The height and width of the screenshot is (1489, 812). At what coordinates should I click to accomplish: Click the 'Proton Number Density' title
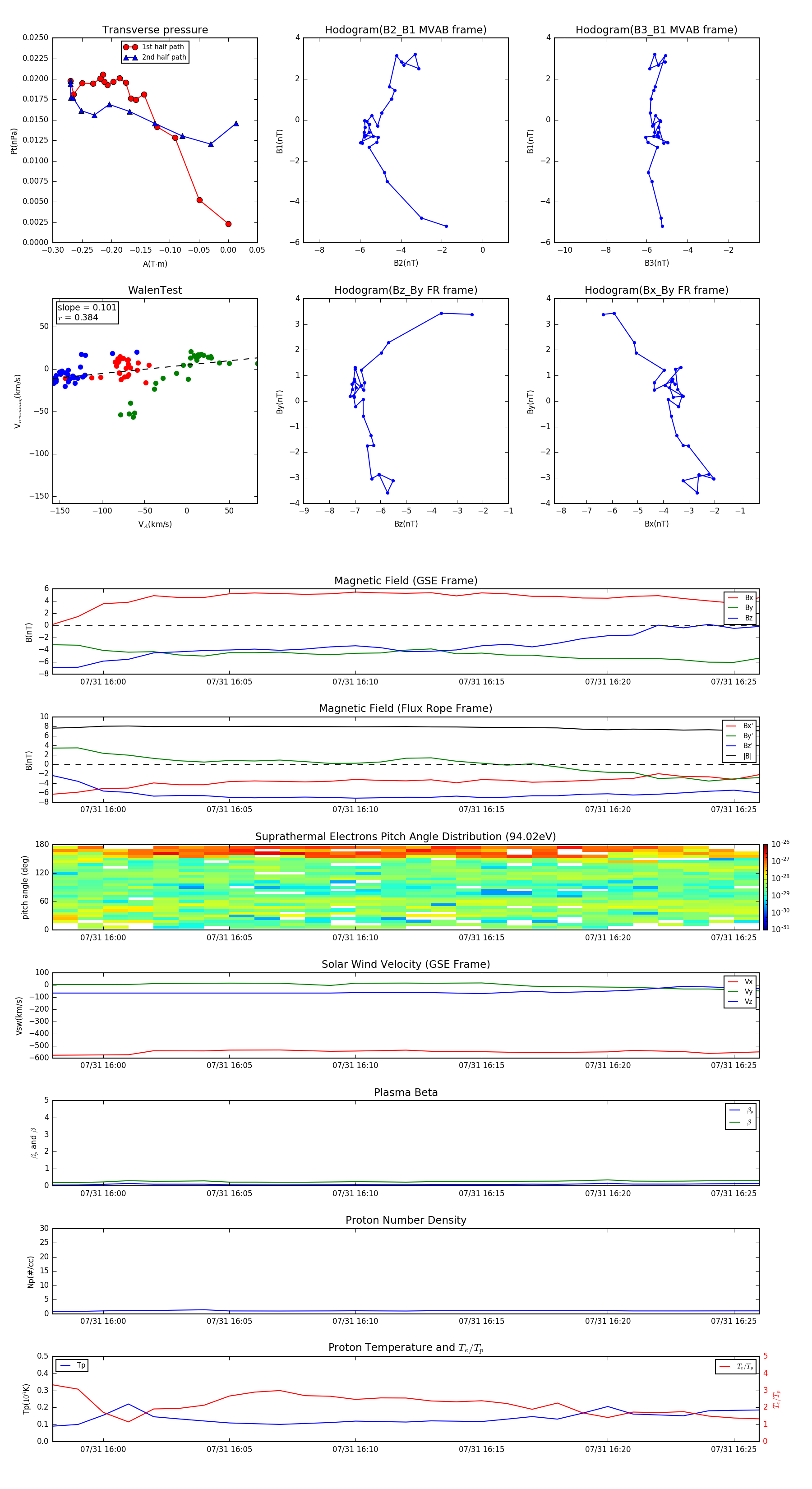[x=406, y=1220]
